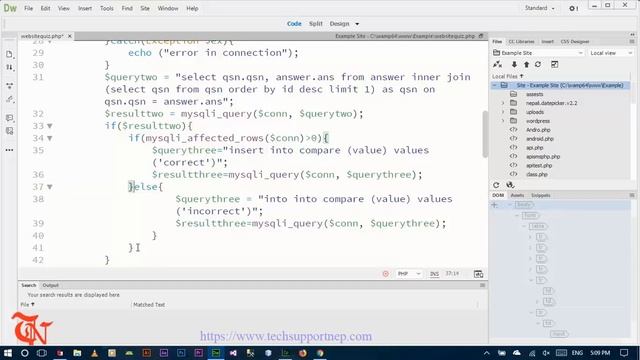Open Files panel options menu icon
The height and width of the screenshot is (360, 640).
[631, 42]
